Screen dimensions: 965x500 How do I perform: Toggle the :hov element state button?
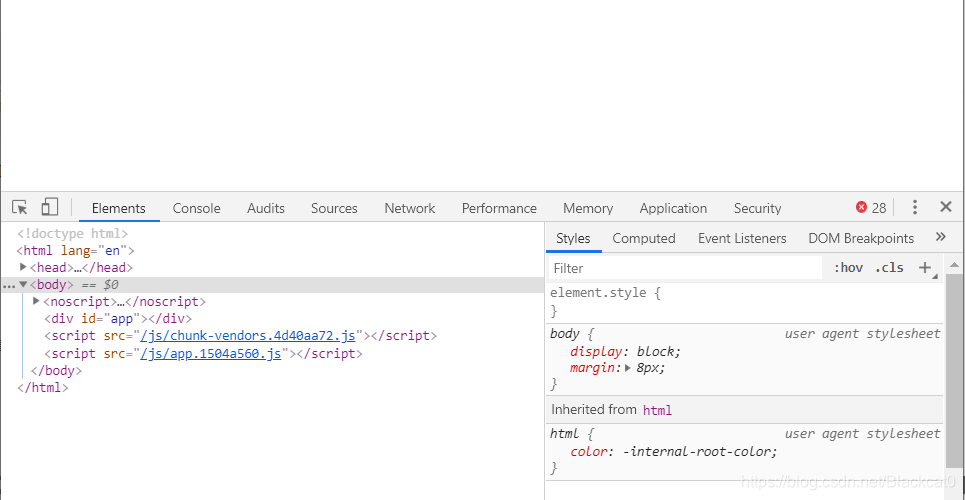(x=848, y=268)
